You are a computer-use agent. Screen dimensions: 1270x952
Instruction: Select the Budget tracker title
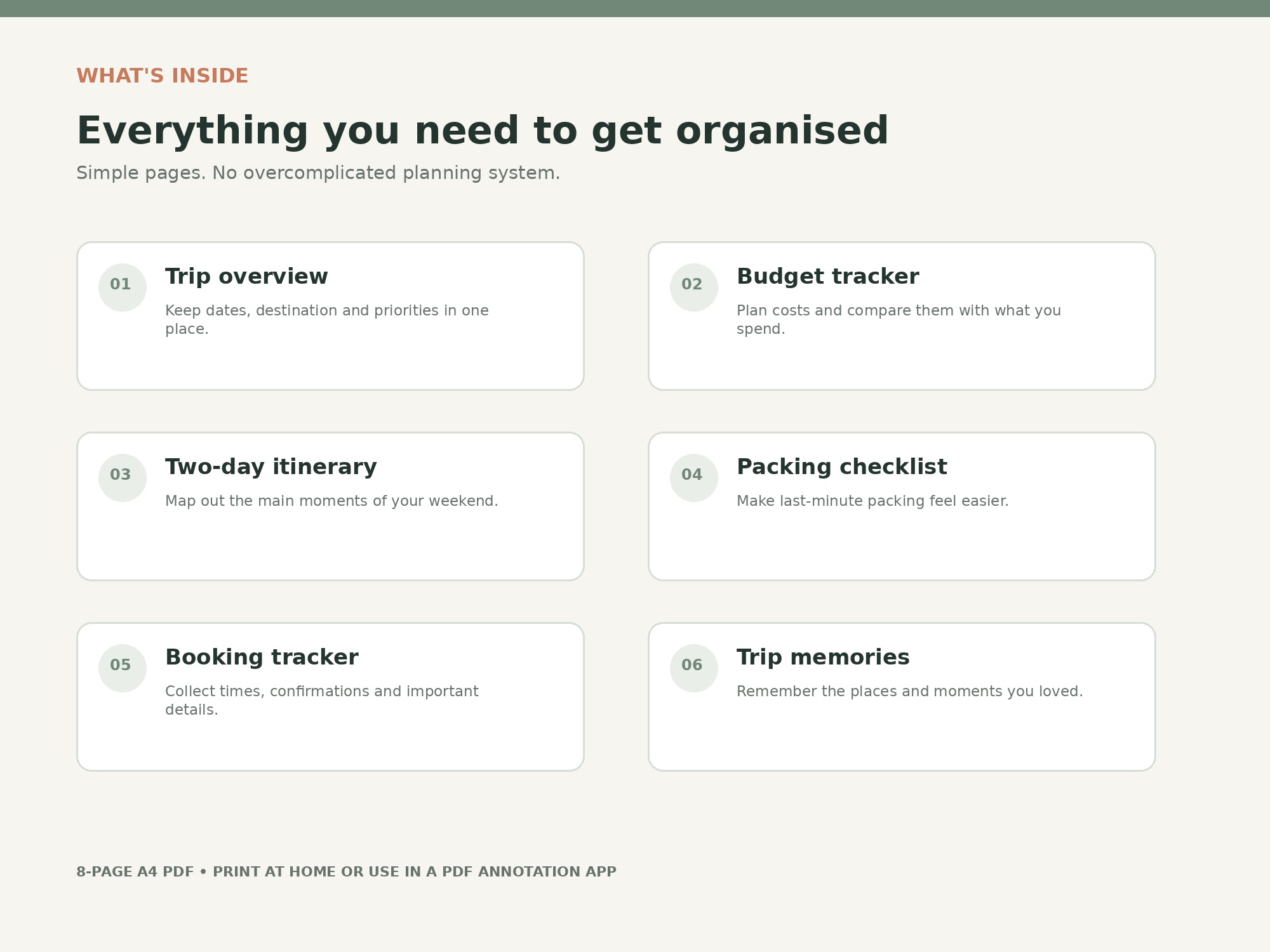coord(828,277)
